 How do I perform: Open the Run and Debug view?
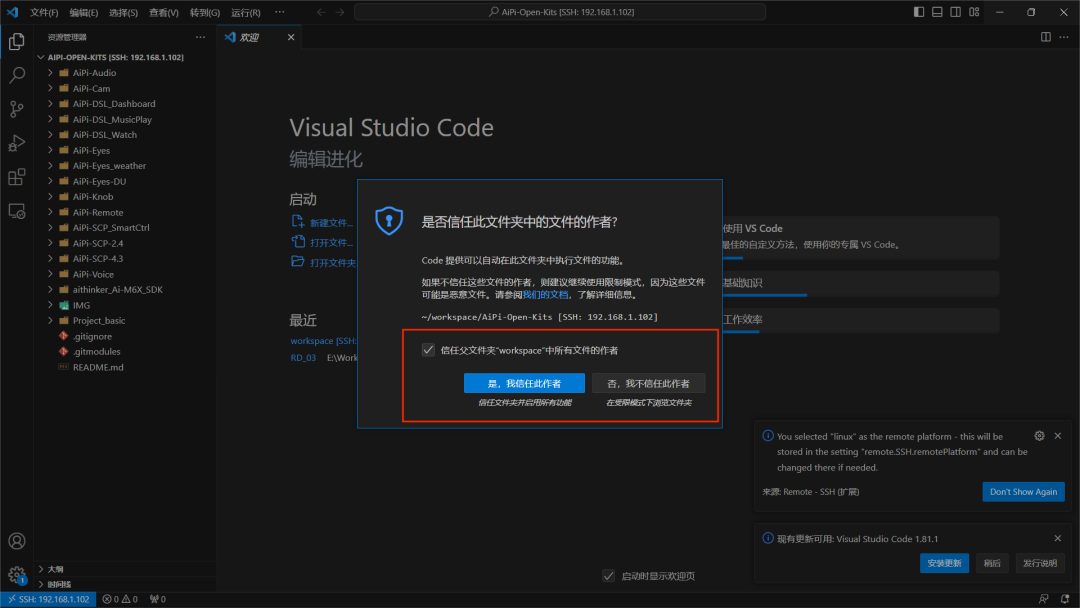(17, 143)
